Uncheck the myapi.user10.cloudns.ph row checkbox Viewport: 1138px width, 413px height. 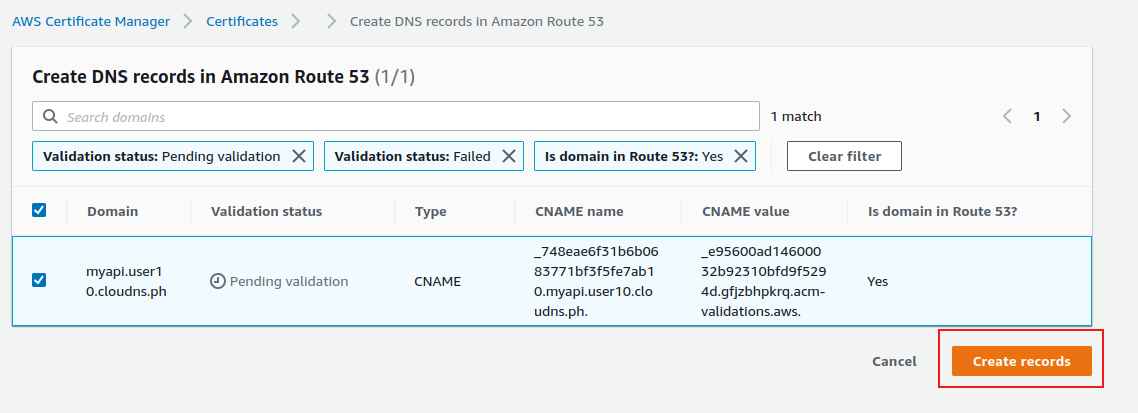[39, 279]
